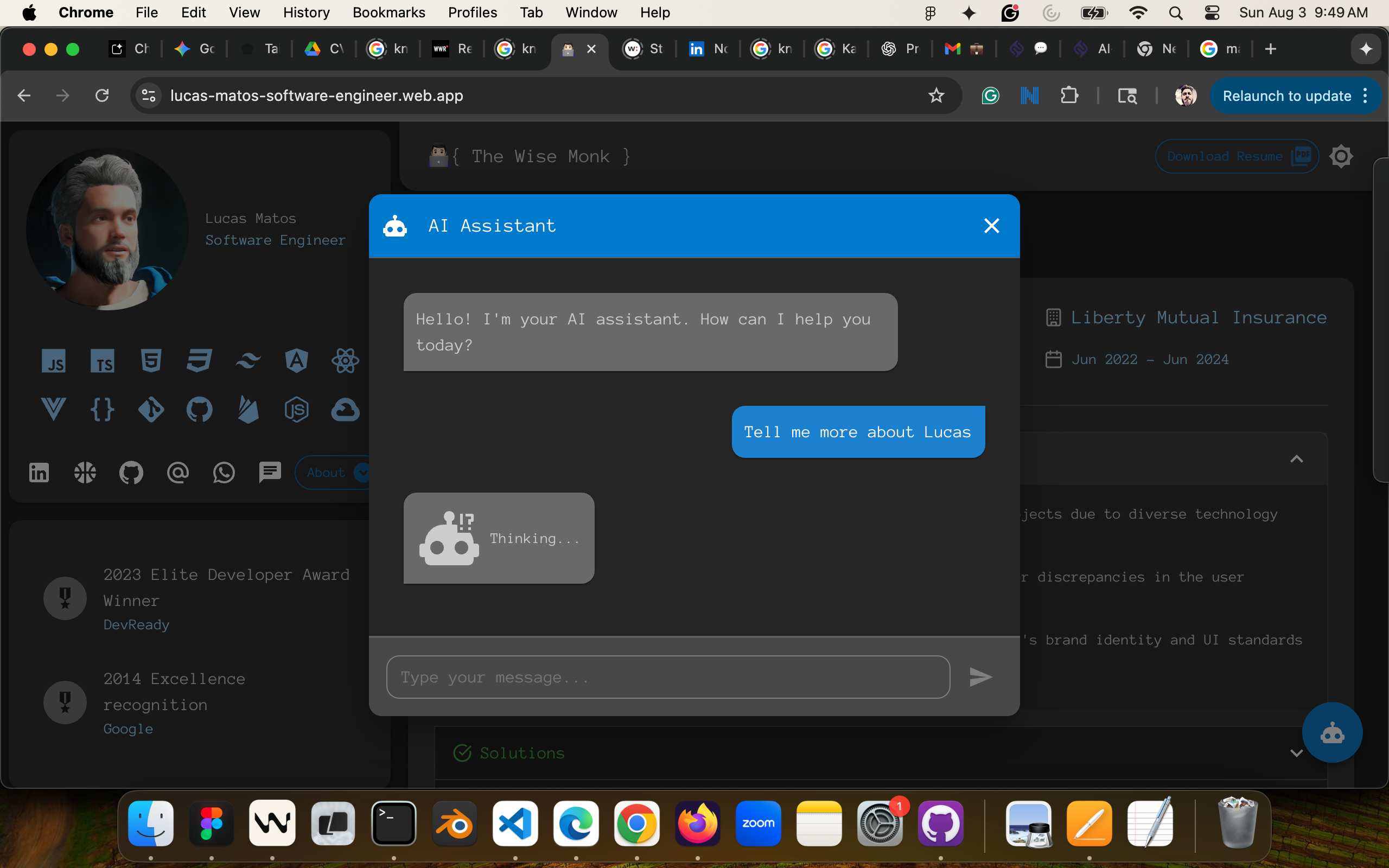The image size is (1389, 868).
Task: Go back to previous page
Action: (x=23, y=95)
